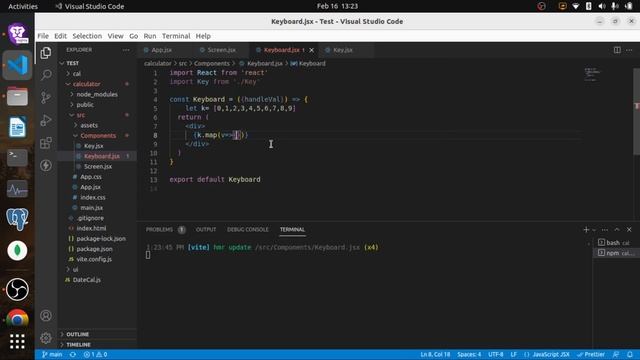Open vite.config.js in the explorer

pyautogui.click(x=97, y=259)
